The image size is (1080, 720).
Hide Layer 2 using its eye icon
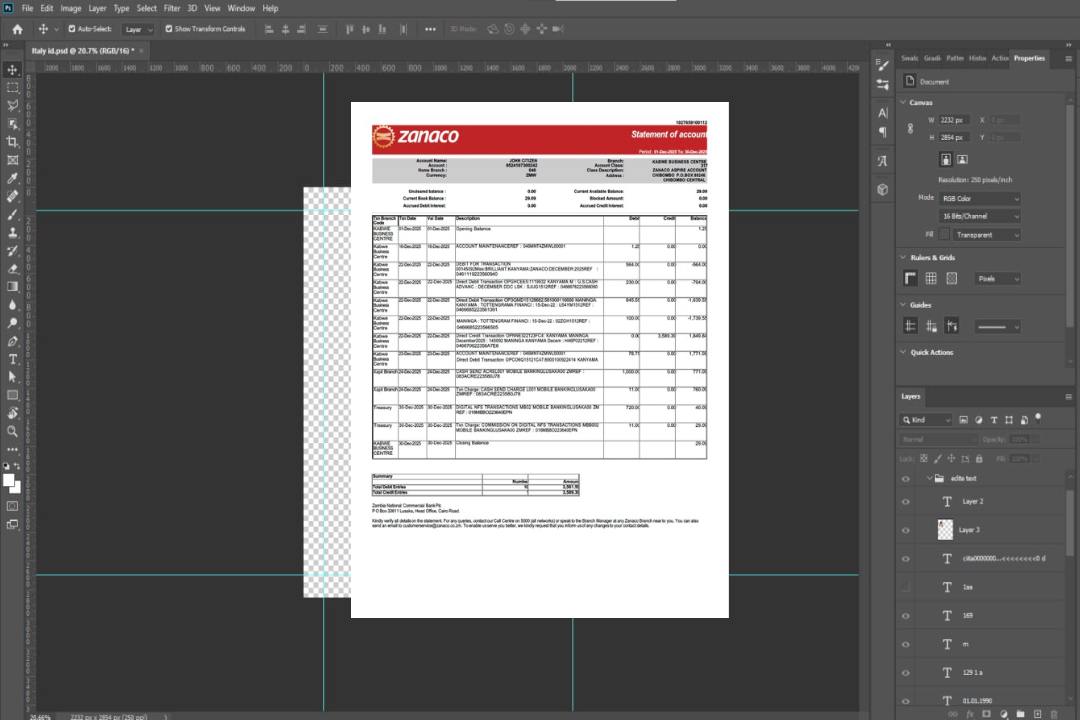(x=906, y=502)
